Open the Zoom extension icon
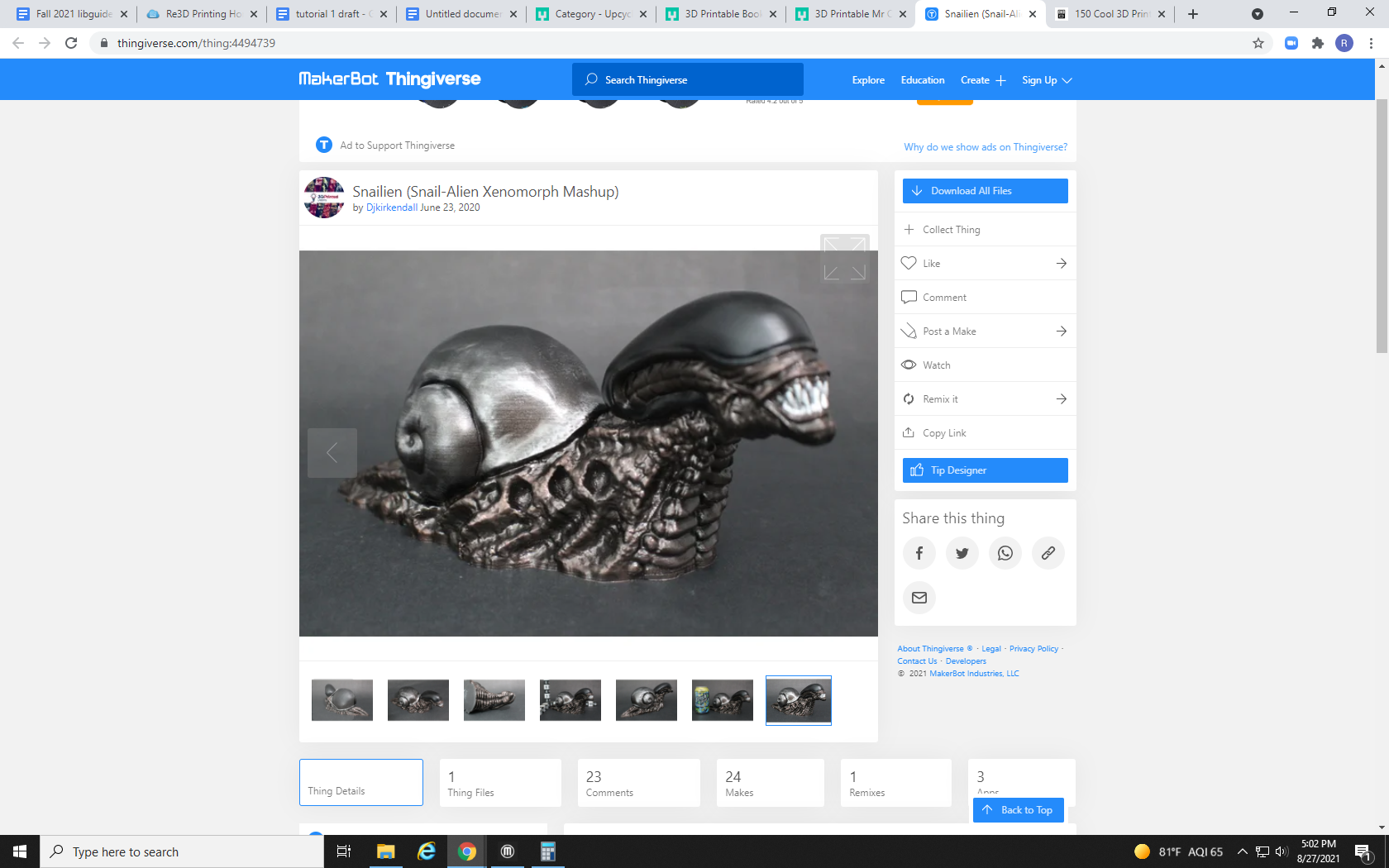This screenshot has height=868, width=1389. [1291, 43]
